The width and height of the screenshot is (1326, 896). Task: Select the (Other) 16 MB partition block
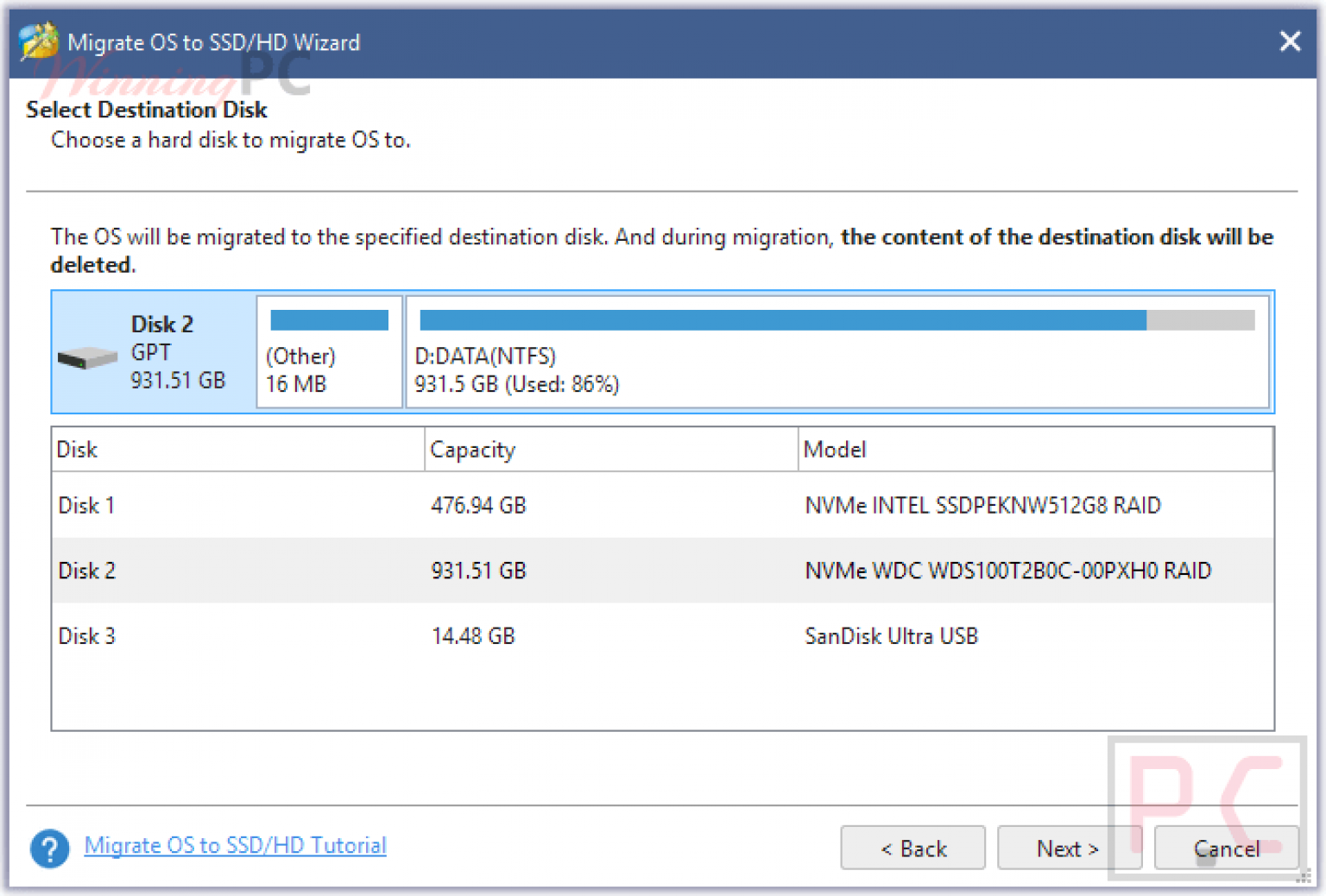(x=330, y=351)
